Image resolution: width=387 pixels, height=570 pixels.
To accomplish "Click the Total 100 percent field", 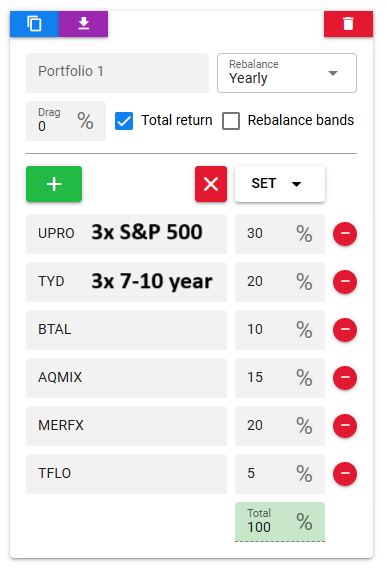I will pyautogui.click(x=280, y=522).
